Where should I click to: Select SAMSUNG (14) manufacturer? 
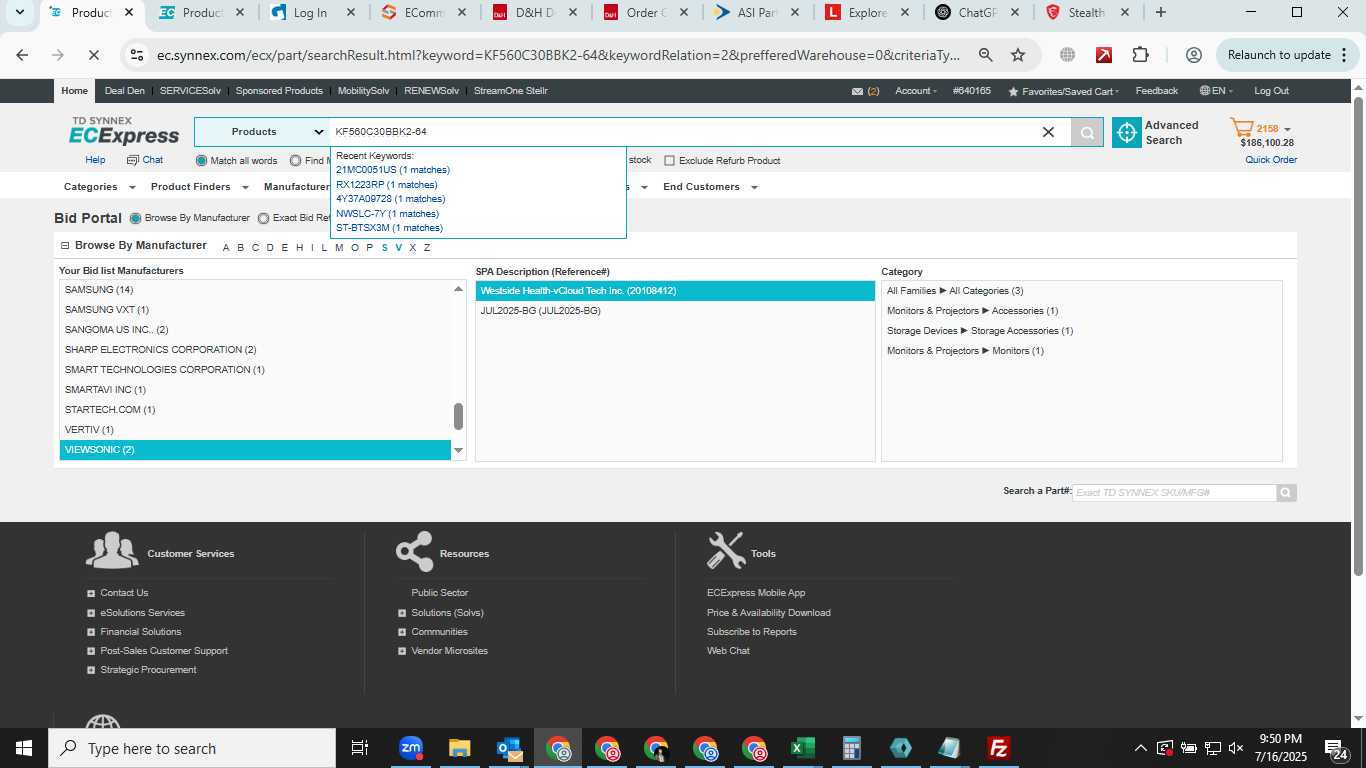[x=255, y=290]
